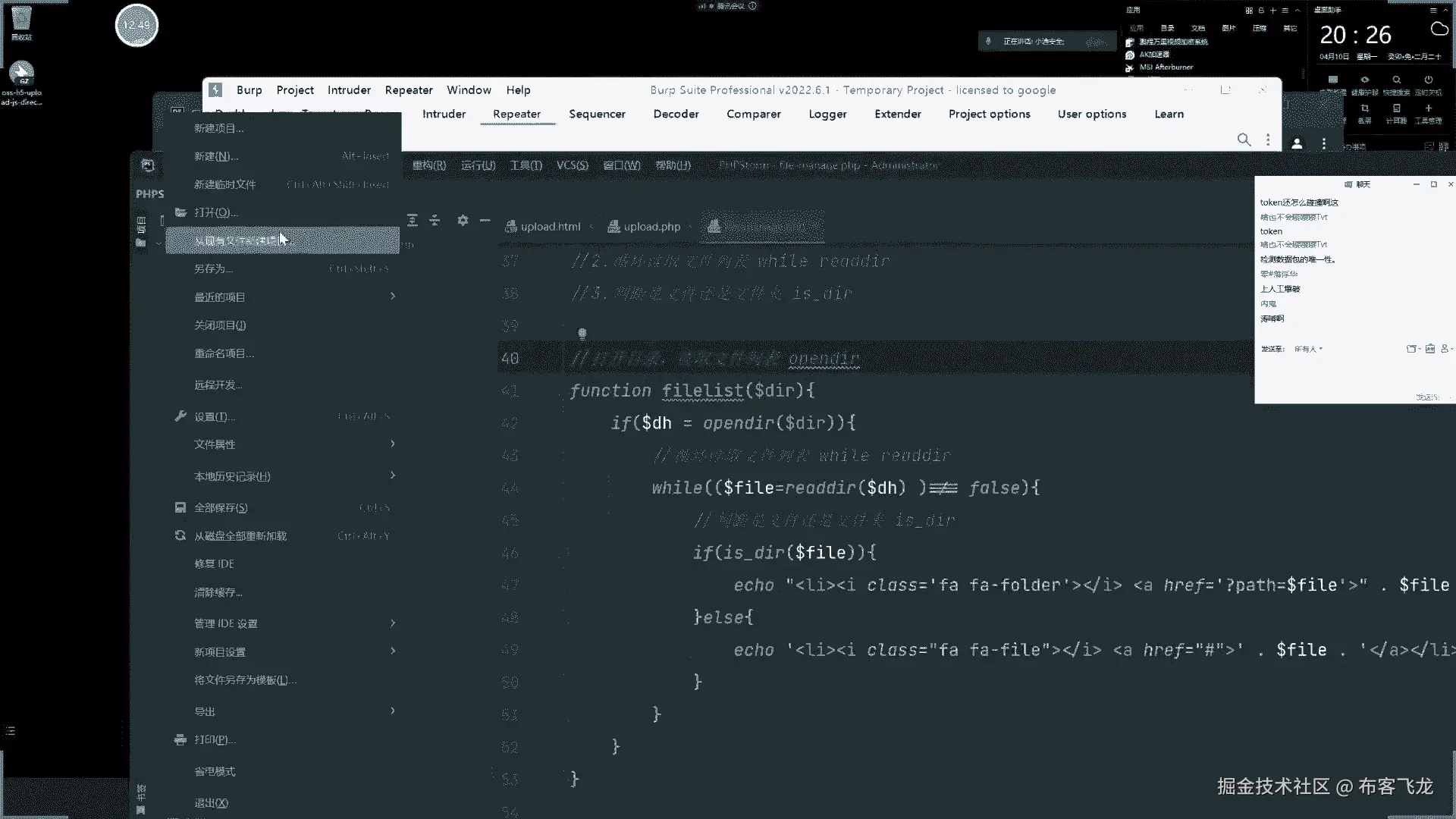Click the MSI Afterburner shortcut icon
The height and width of the screenshot is (819, 1456).
coord(1130,67)
